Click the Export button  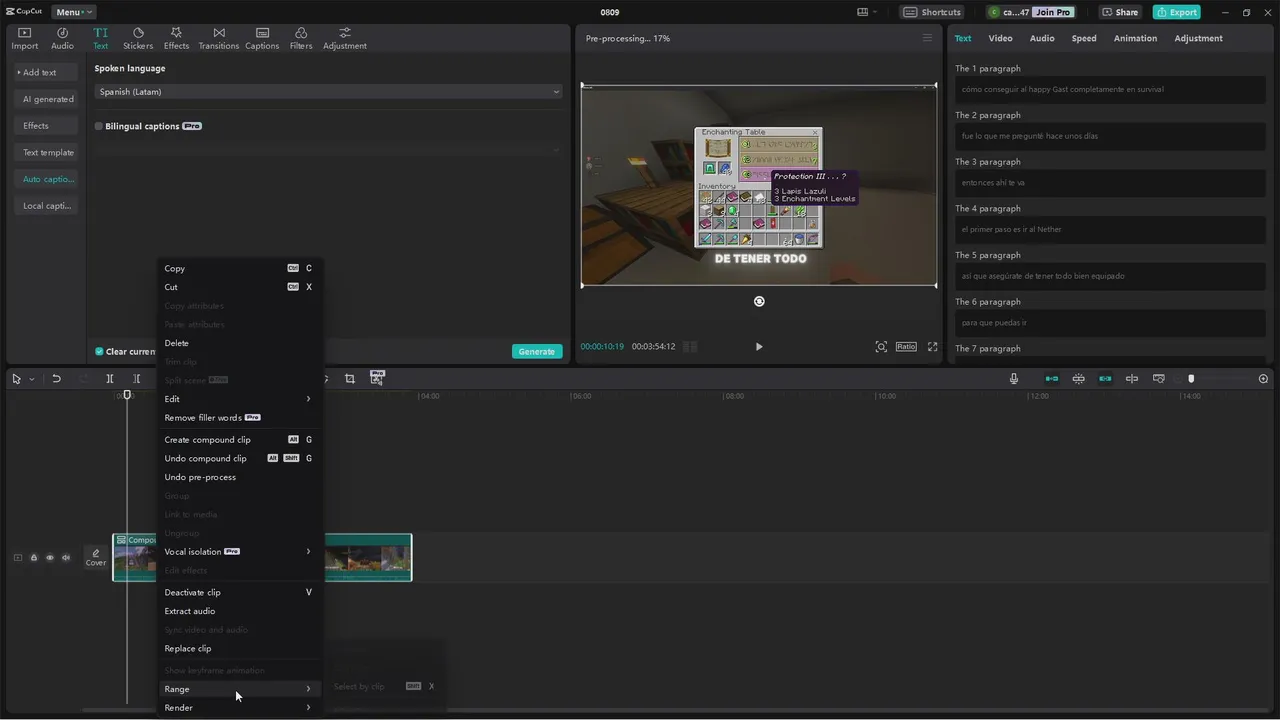(1177, 12)
